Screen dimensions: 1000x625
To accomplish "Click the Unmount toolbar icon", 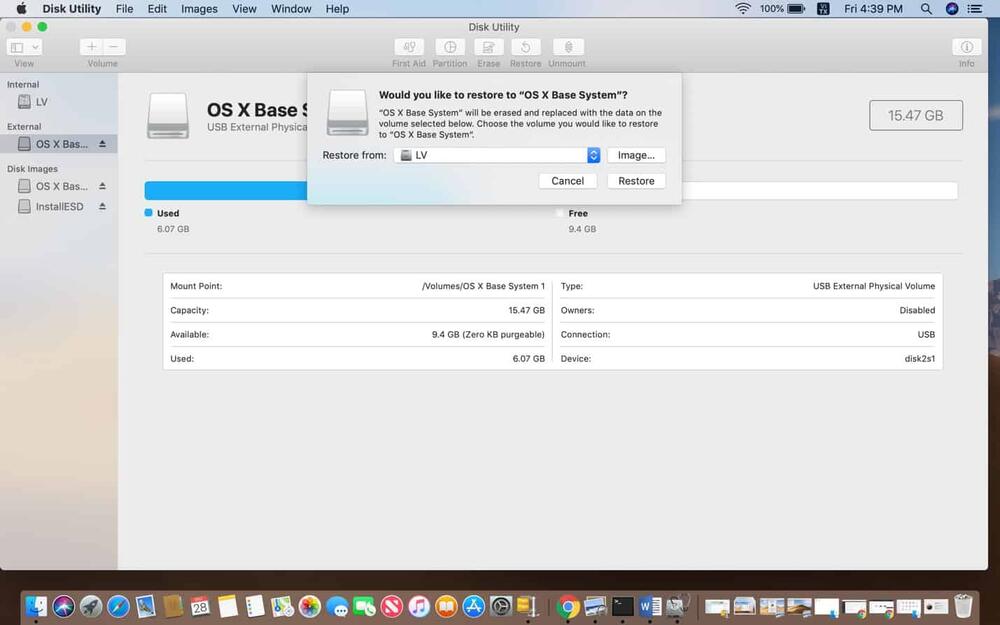I will (x=568, y=47).
